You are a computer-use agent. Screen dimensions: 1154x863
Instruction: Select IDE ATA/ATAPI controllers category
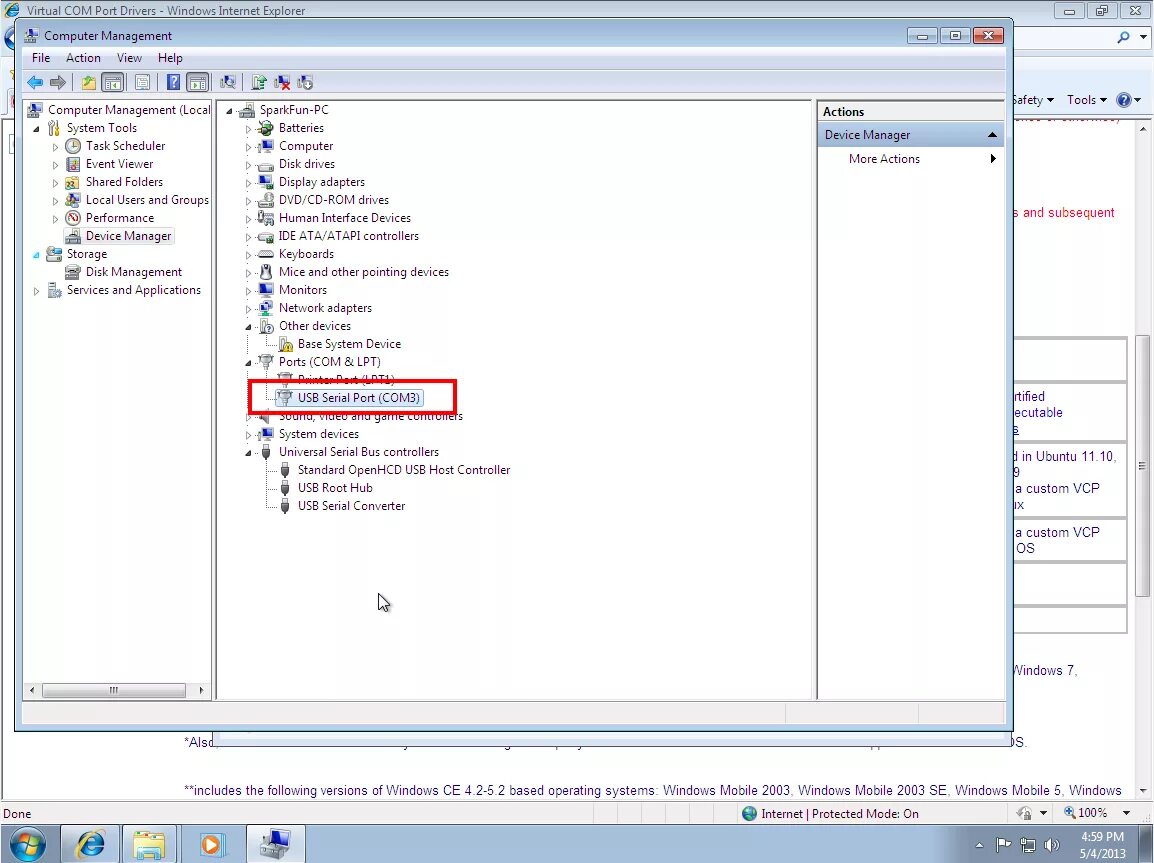(x=348, y=236)
